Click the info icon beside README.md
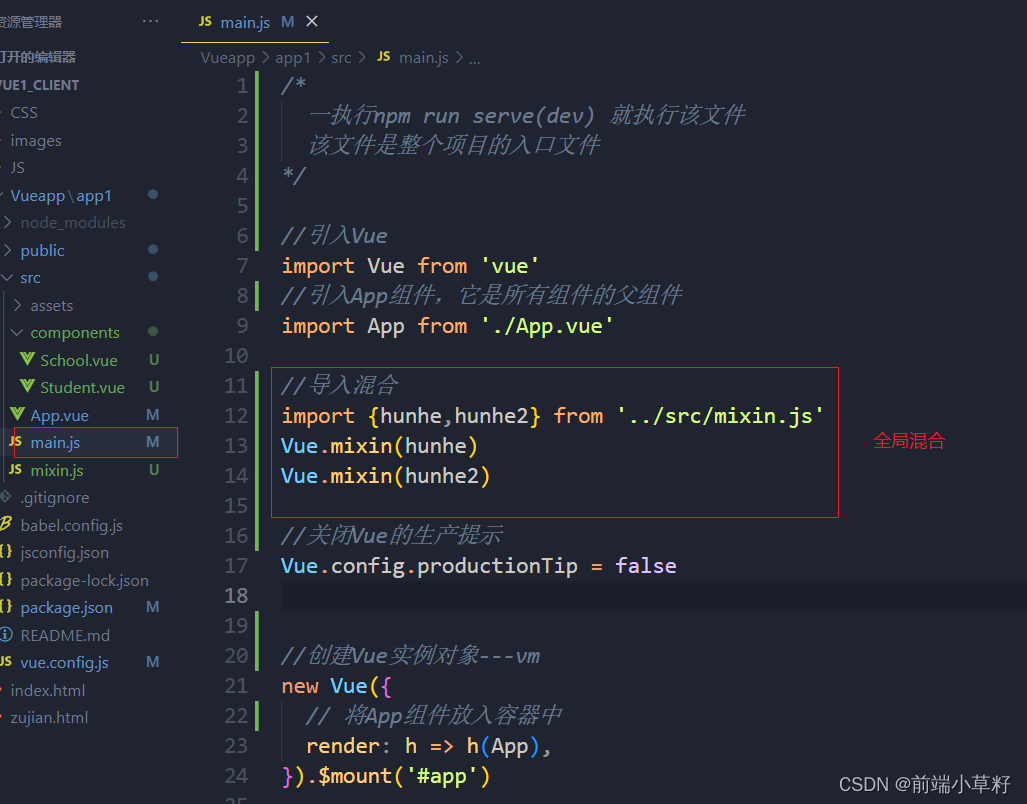Viewport: 1027px width, 804px height. [9, 634]
